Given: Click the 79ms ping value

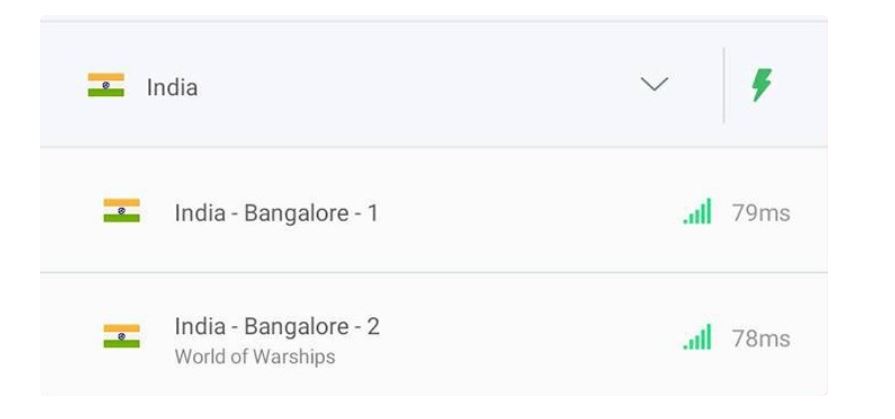Looking at the screenshot, I should coord(760,213).
